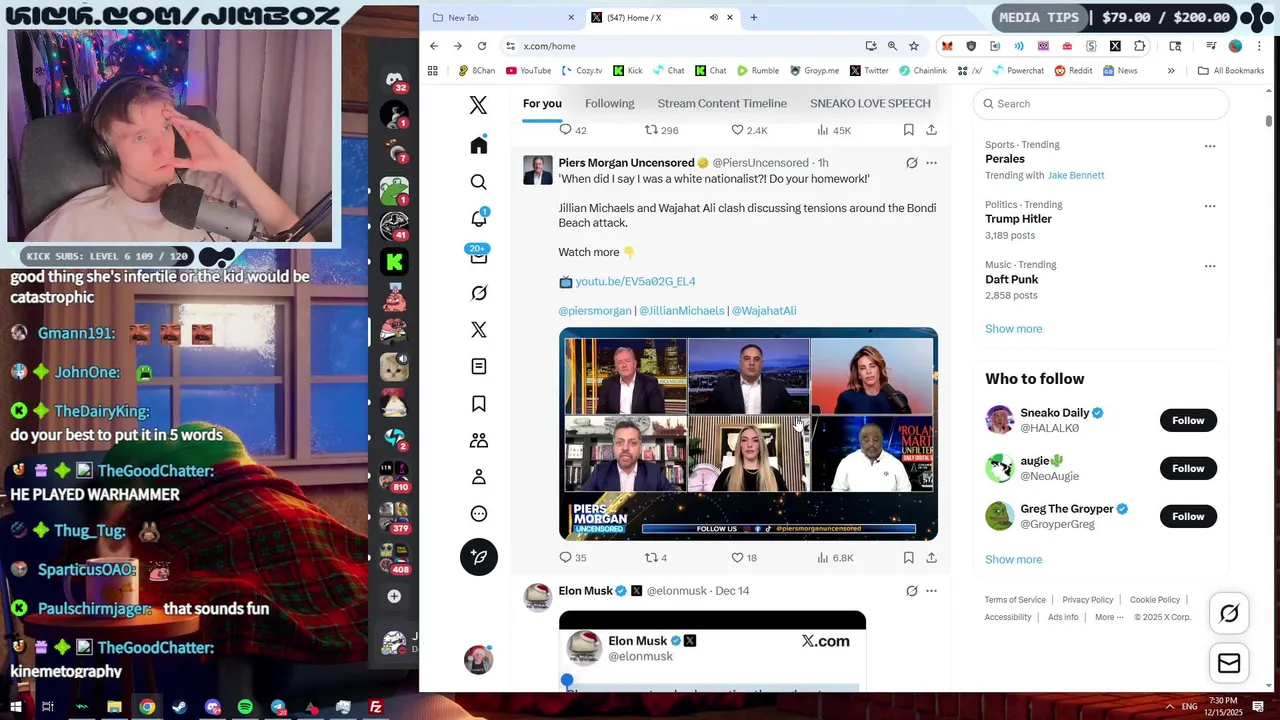The height and width of the screenshot is (720, 1280).
Task: Follow Sneako Daily
Action: tap(1188, 420)
